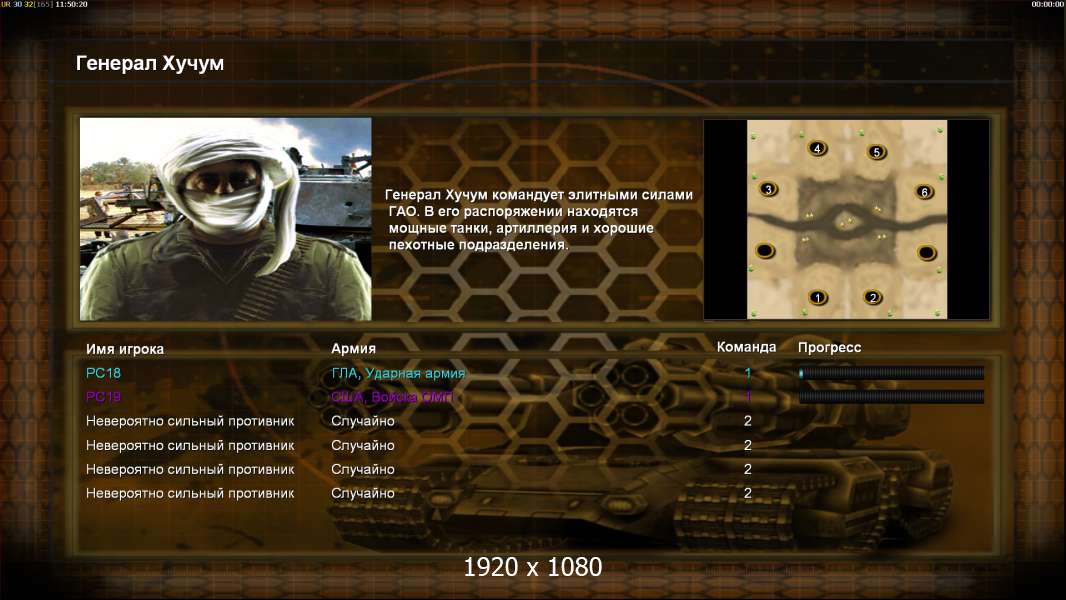Click the "США, Войска ОМП" army entry
The width and height of the screenshot is (1066, 600).
(x=392, y=397)
